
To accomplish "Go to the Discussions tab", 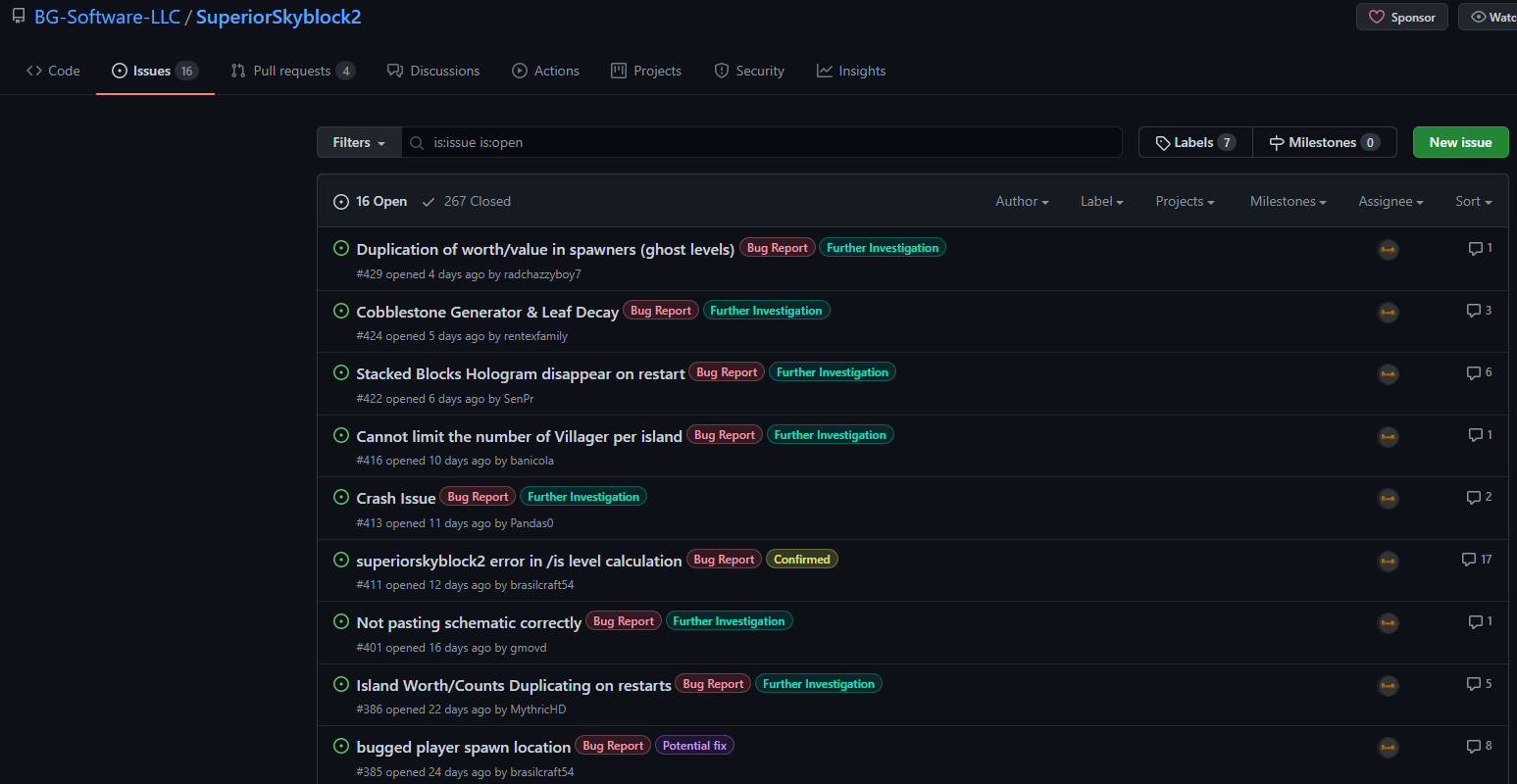I will (433, 72).
